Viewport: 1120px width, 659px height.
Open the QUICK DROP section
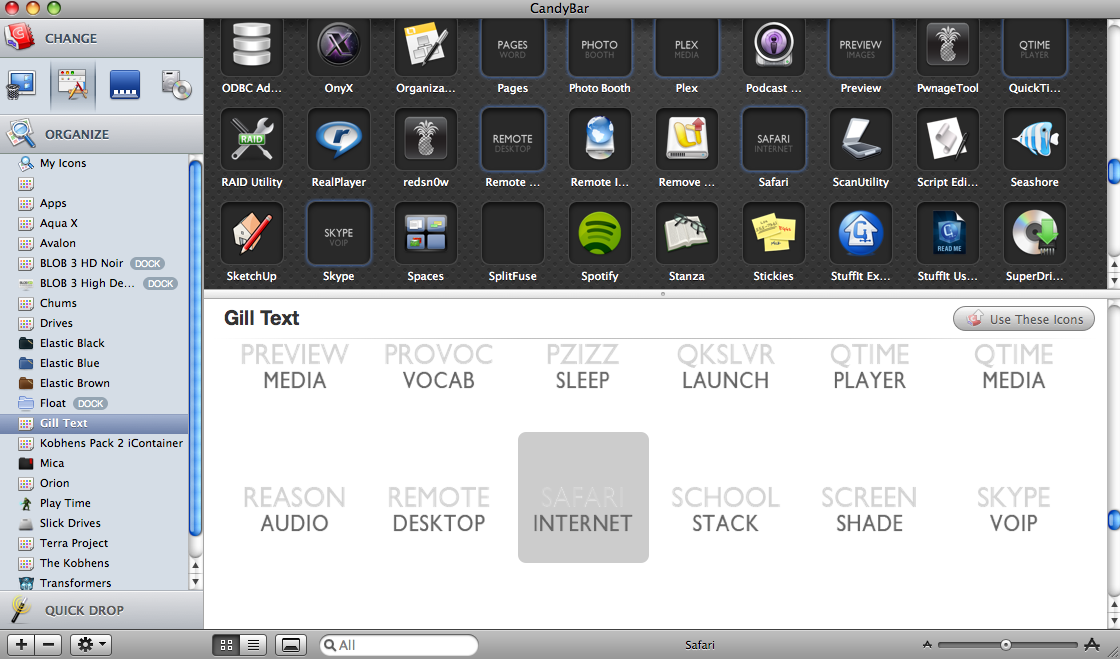tap(101, 610)
